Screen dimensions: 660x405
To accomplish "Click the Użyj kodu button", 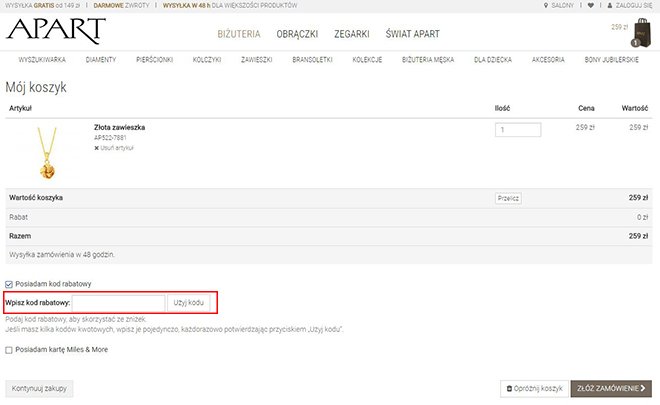I will click(189, 303).
